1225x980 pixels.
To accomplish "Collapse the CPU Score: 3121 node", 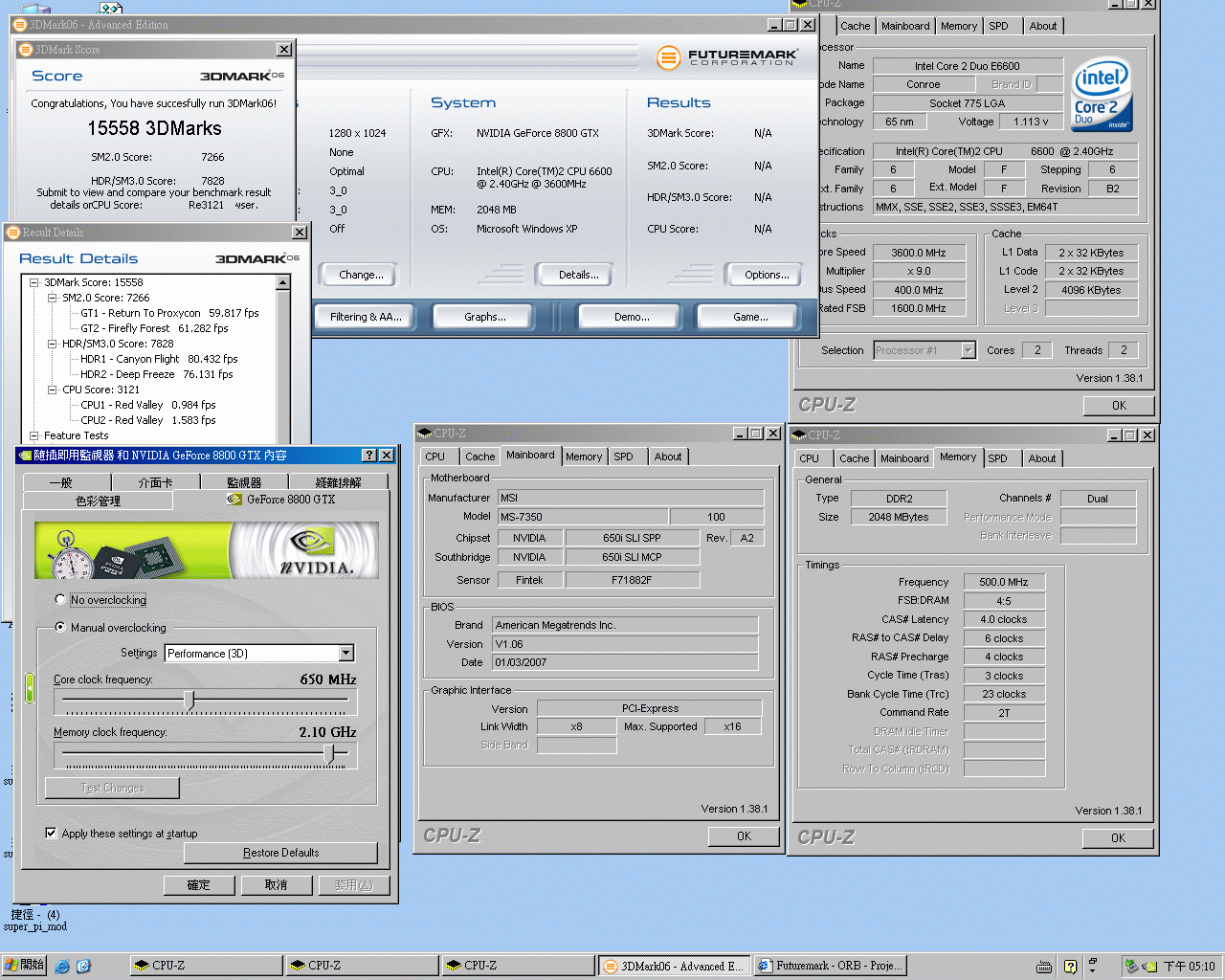I will click(53, 390).
